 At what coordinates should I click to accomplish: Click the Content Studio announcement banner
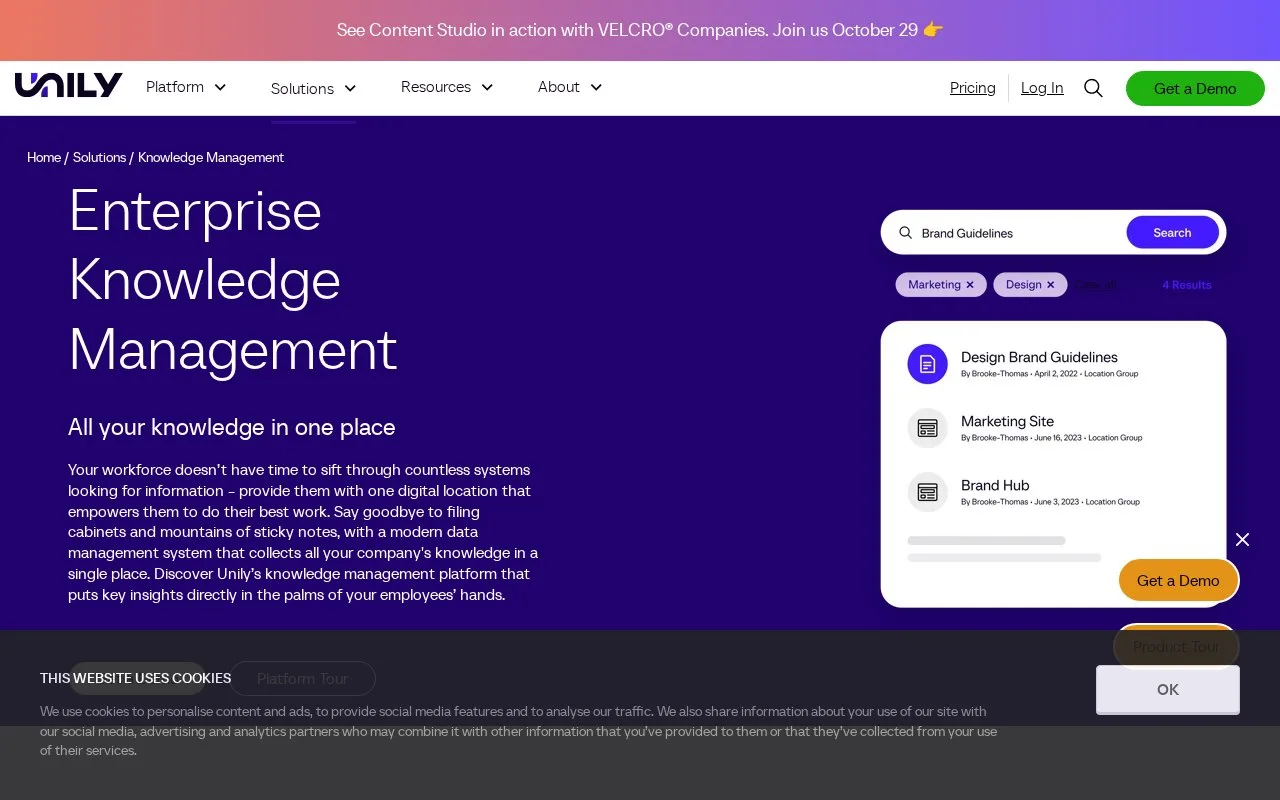[640, 30]
